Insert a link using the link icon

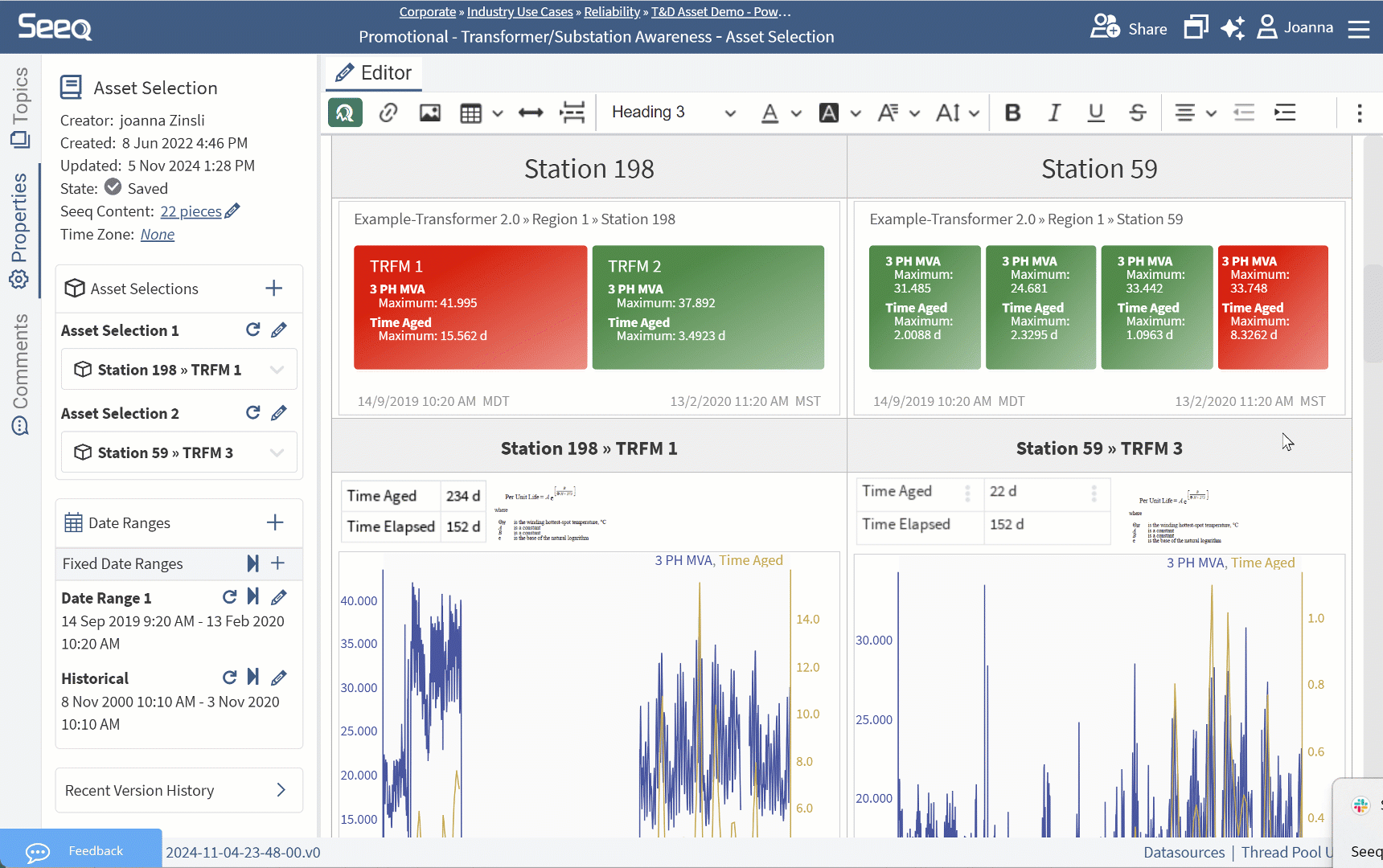pyautogui.click(x=388, y=113)
